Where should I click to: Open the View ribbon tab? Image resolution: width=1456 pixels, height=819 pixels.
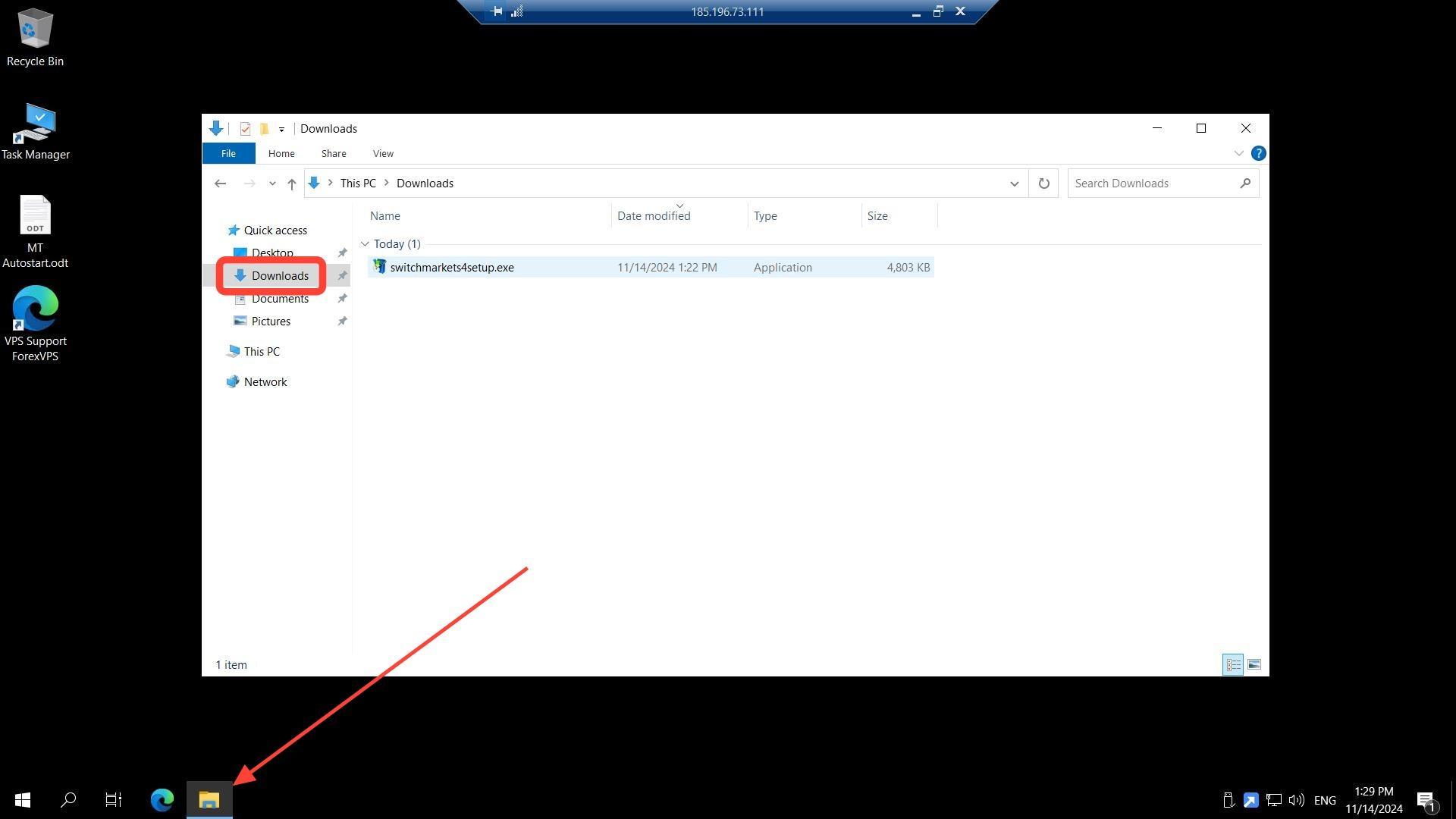coord(383,153)
